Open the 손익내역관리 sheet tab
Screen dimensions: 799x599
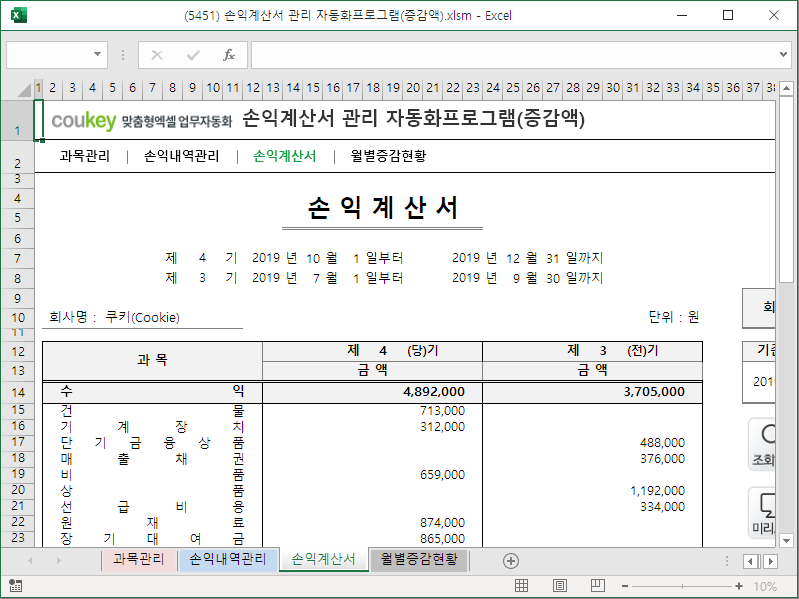[x=228, y=559]
